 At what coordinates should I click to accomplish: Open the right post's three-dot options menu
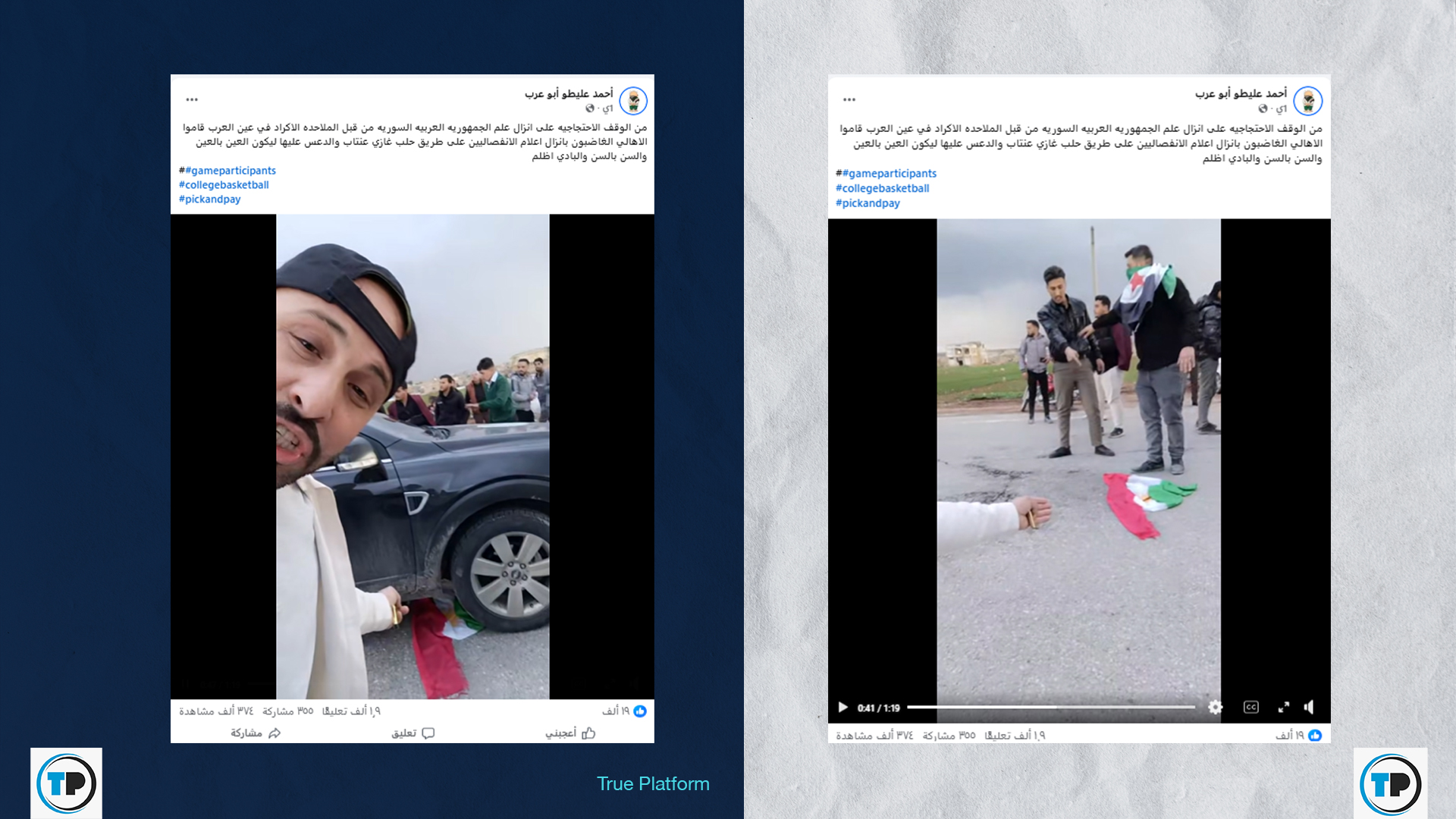tap(849, 99)
